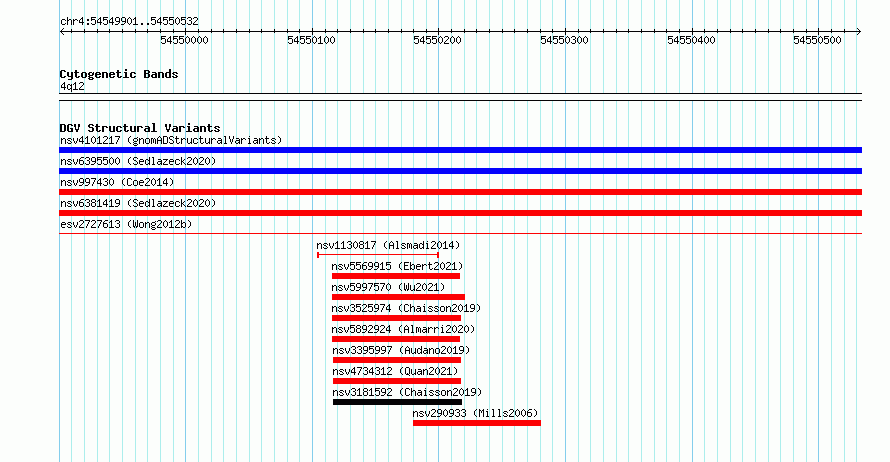Screen dimensions: 890x462
Task: Click the red bar for nsv997430
Action: point(460,192)
